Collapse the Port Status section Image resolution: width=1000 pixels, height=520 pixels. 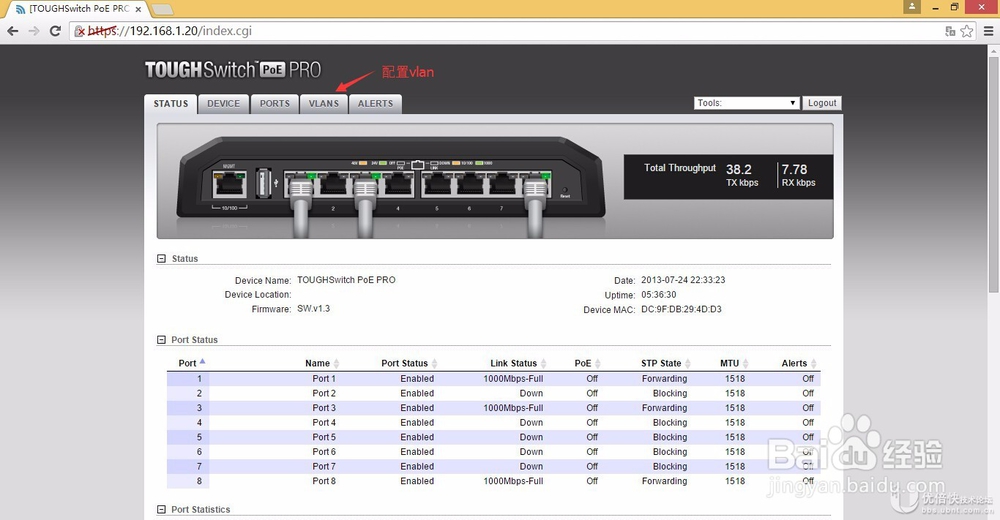coord(161,339)
